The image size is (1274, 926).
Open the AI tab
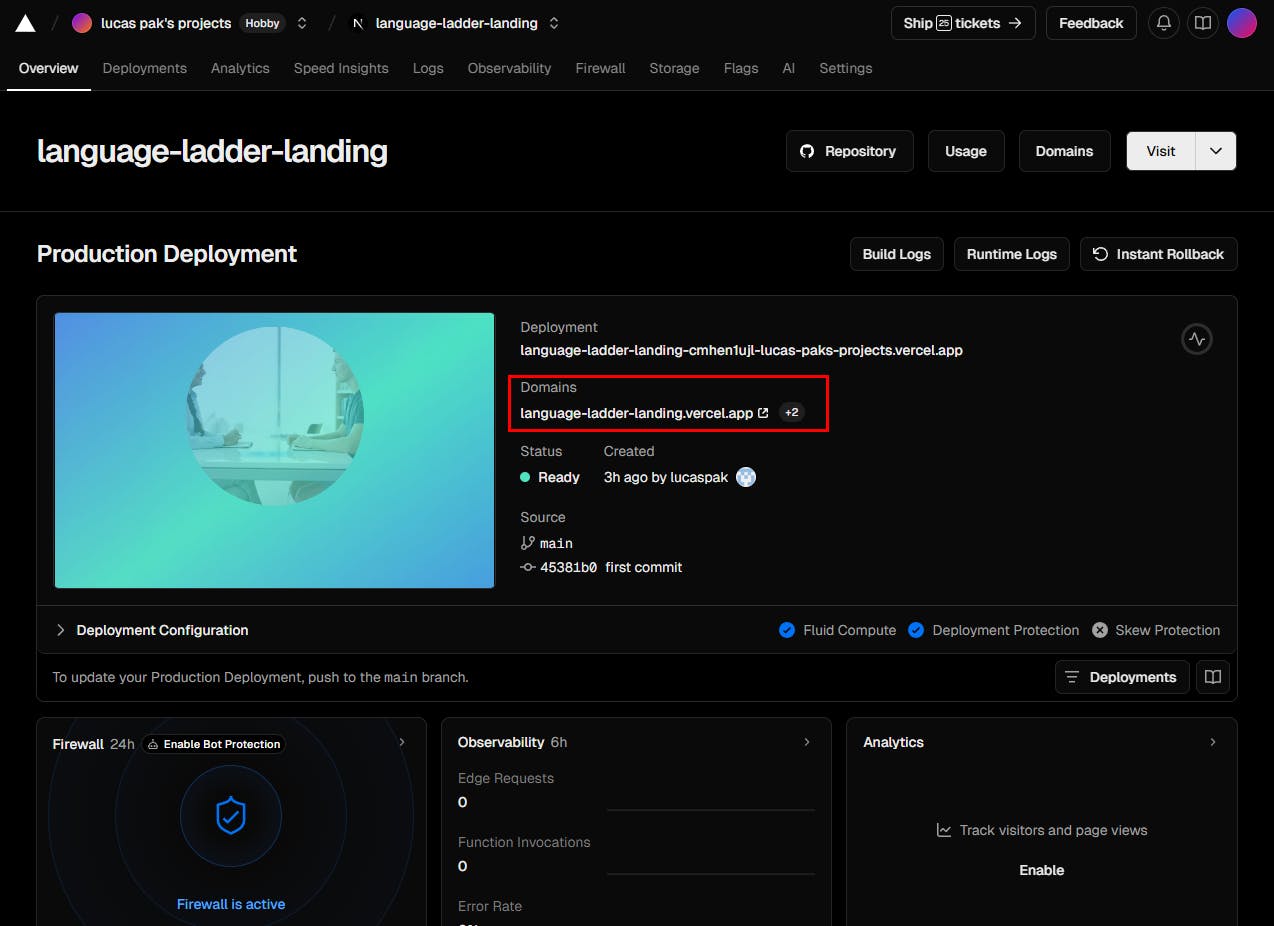[789, 68]
